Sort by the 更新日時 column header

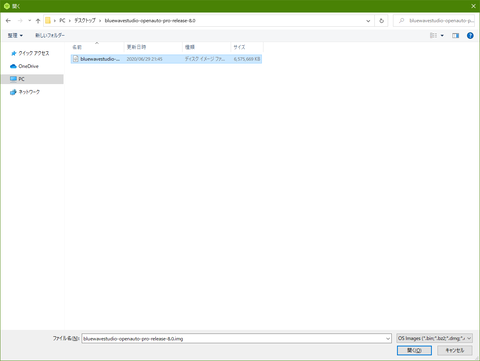pyautogui.click(x=153, y=47)
